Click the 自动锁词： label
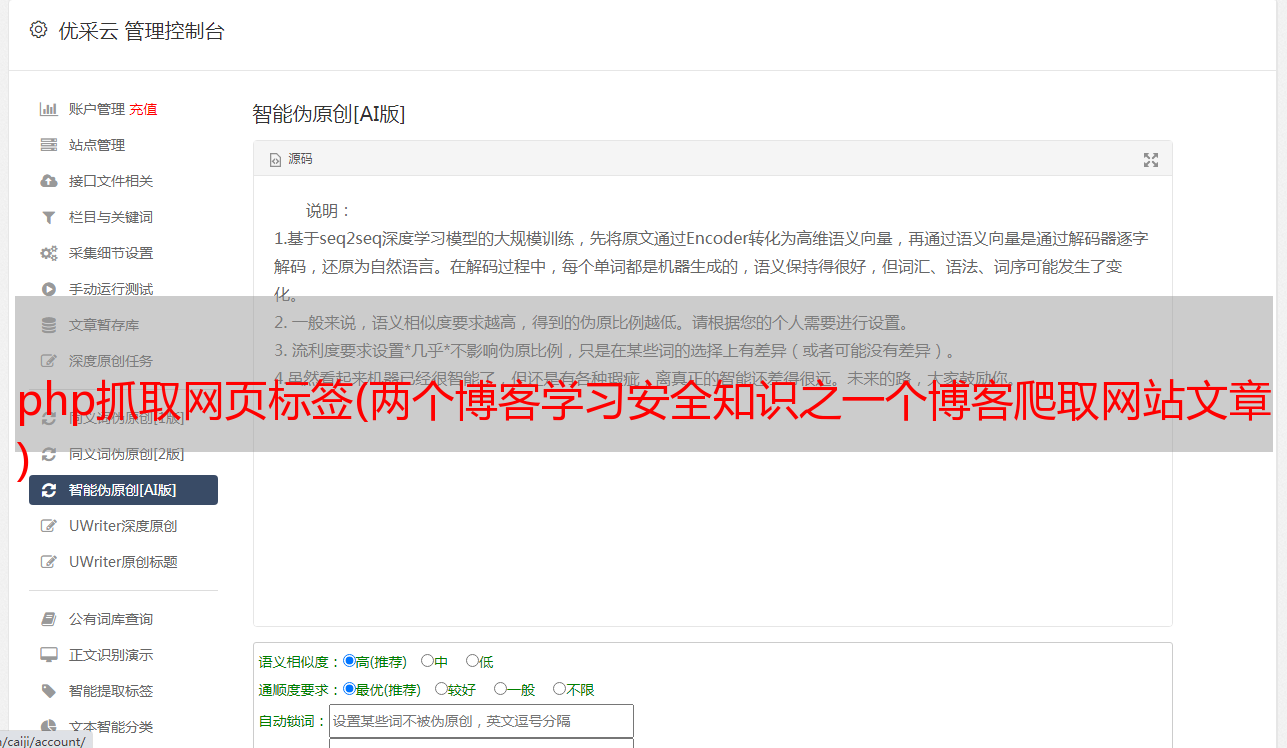This screenshot has height=748, width=1287. click(293, 722)
